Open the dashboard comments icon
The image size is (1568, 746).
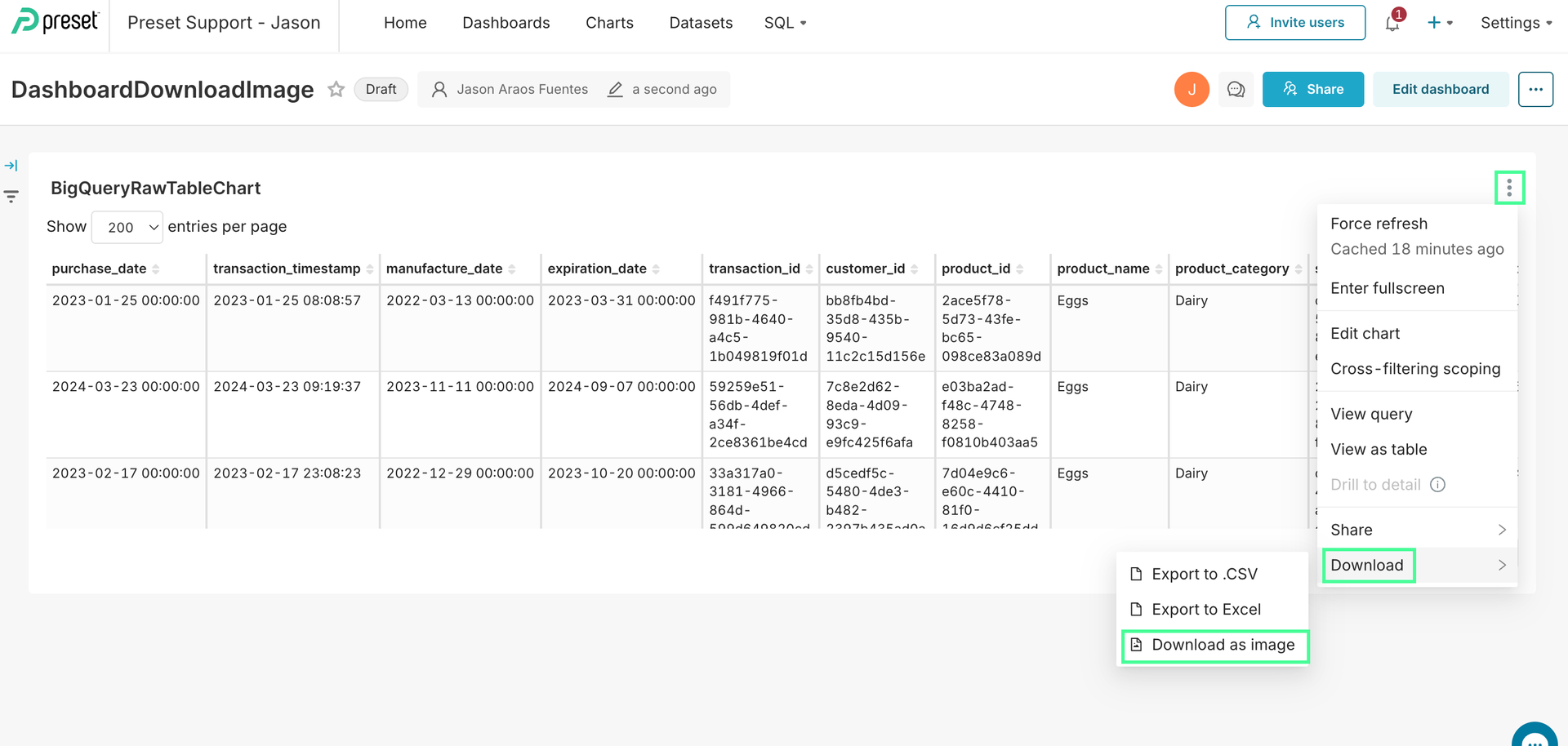pyautogui.click(x=1236, y=89)
